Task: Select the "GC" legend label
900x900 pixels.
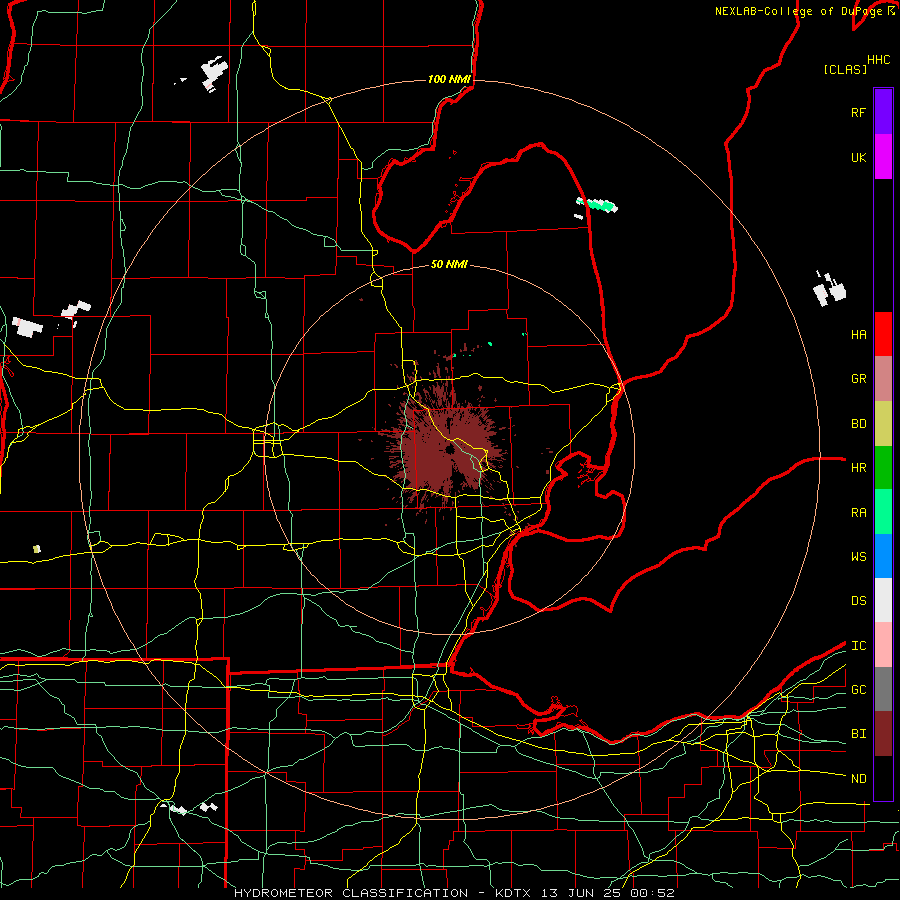Action: pyautogui.click(x=858, y=689)
